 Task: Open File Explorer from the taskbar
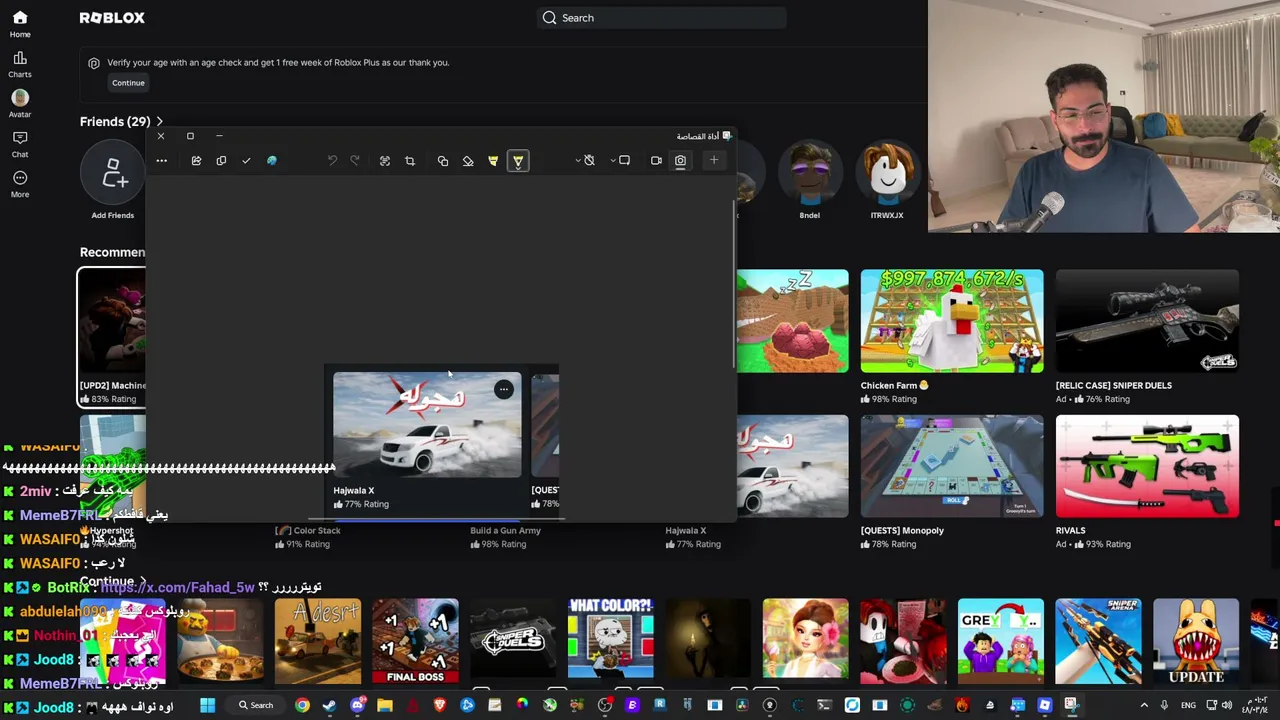click(384, 706)
